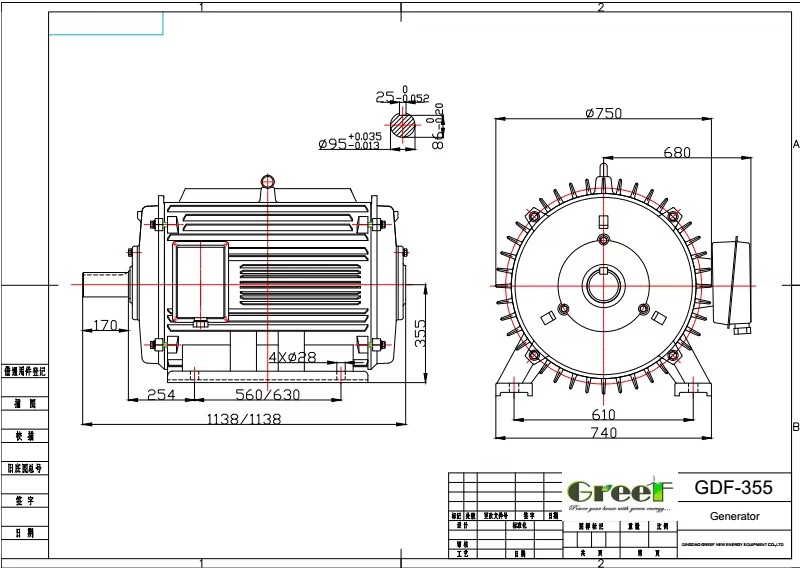Click the 610 foot spacing dimension

tap(604, 414)
